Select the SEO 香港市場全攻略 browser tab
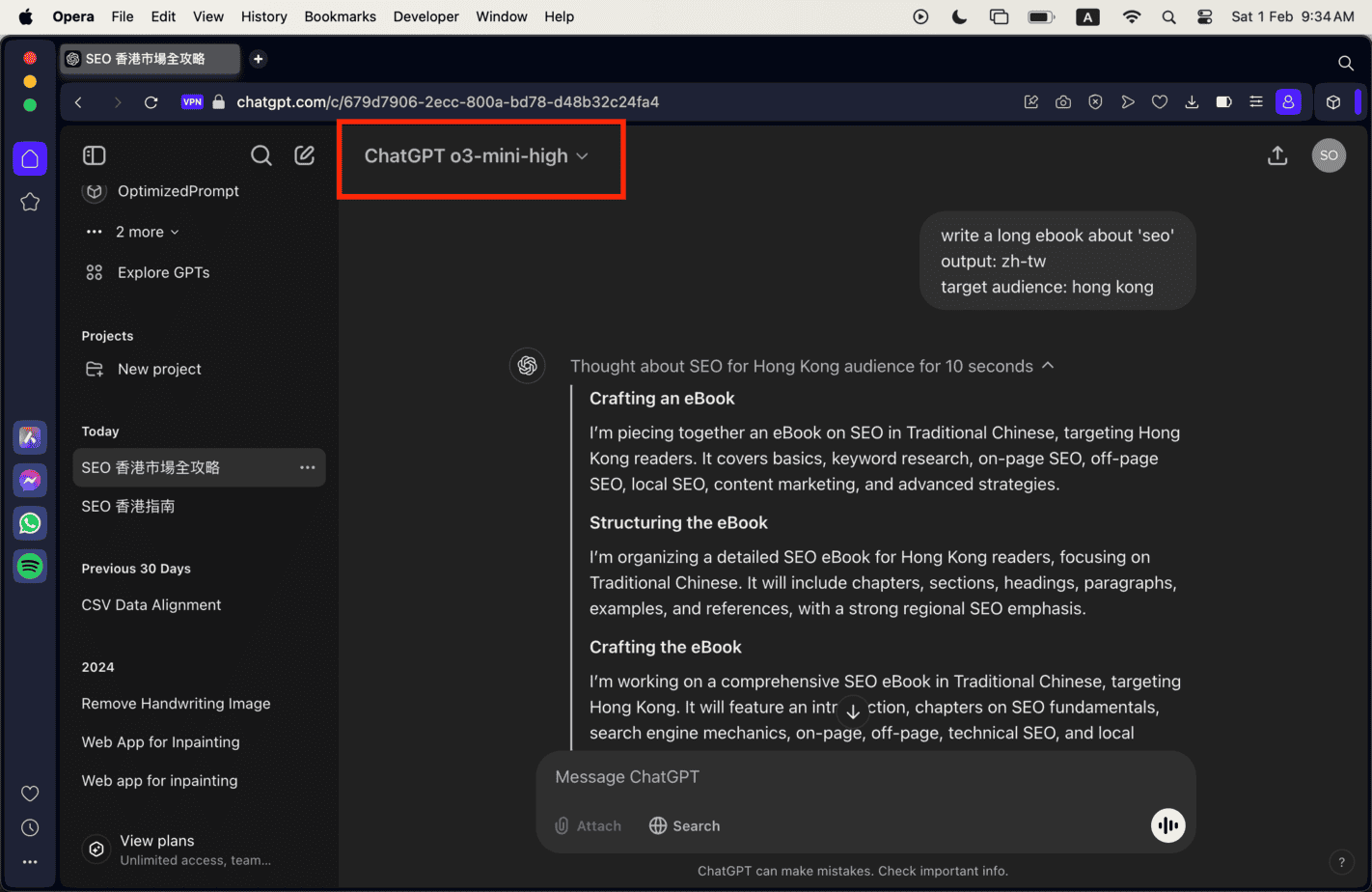Screen dimensions: 1372x892 (150, 59)
